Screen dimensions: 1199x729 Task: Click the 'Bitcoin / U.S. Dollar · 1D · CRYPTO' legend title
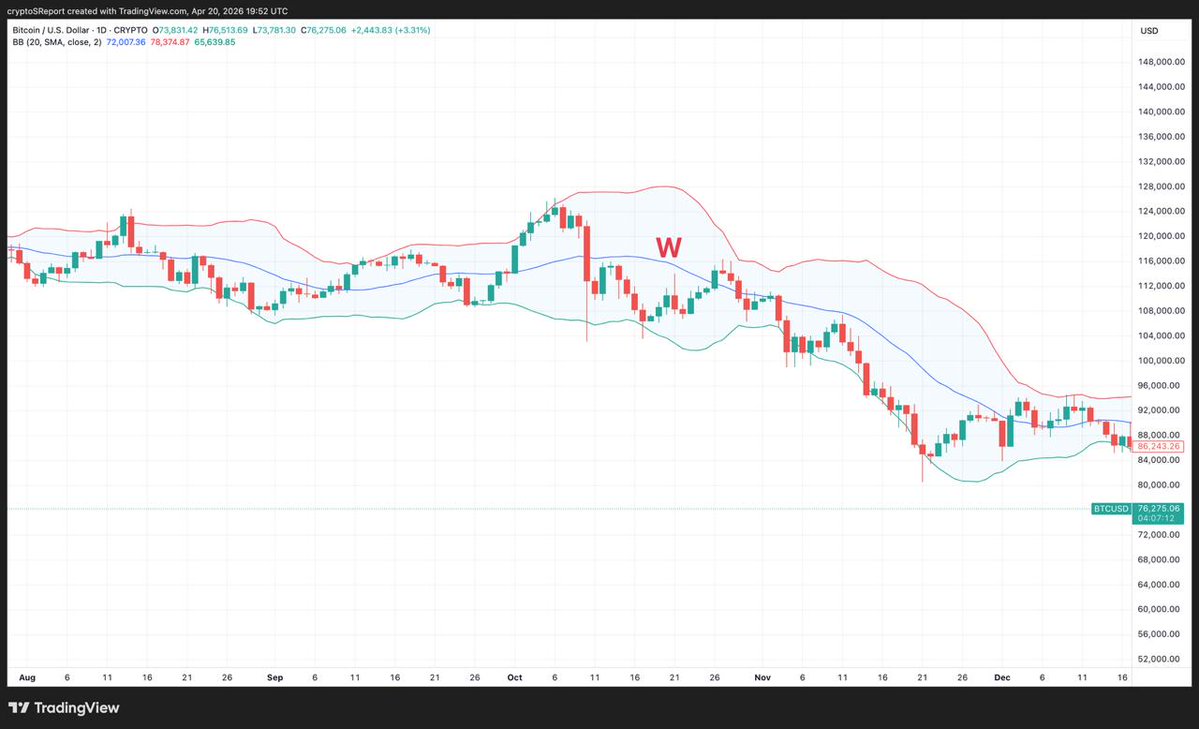click(80, 31)
